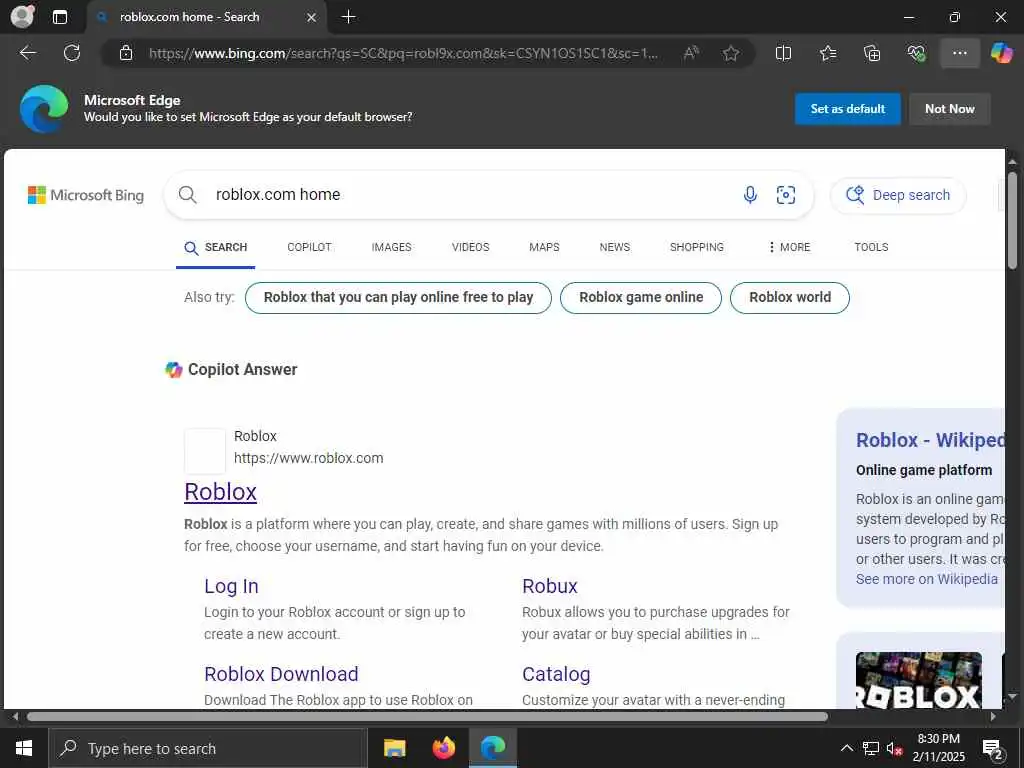Viewport: 1024px width, 768px height.
Task: Add this page to favorites star
Action: tap(731, 53)
